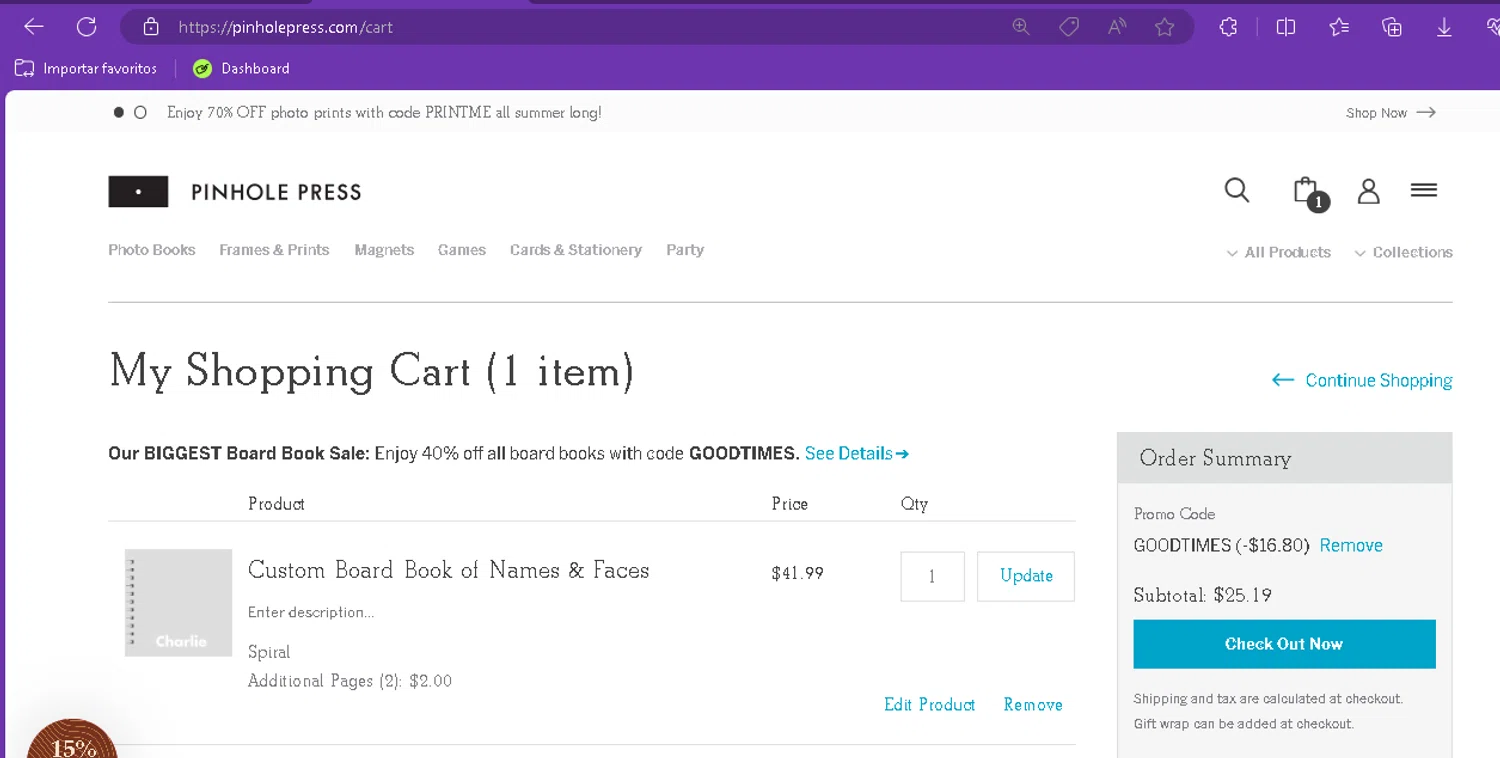
Task: Open the Importar favoritos bookmark folder
Action: [86, 68]
